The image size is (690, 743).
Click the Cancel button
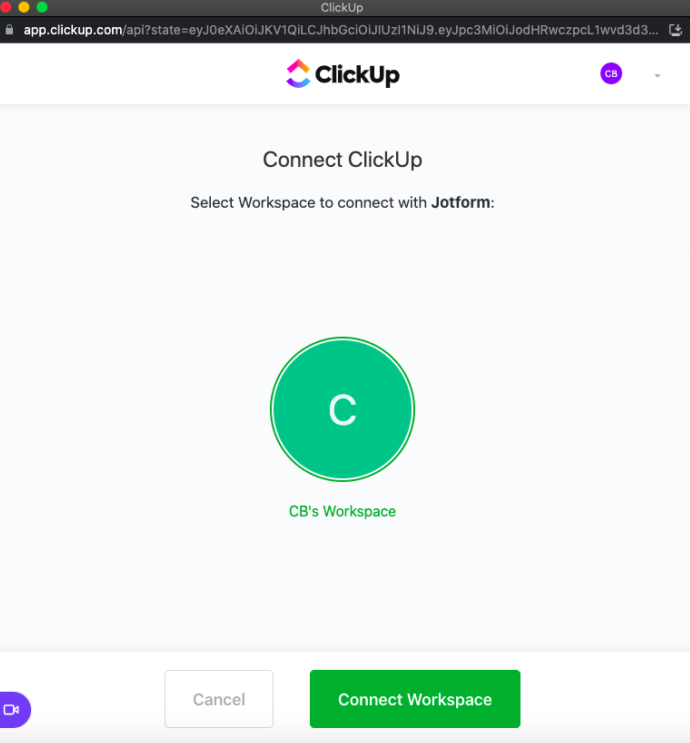click(219, 699)
